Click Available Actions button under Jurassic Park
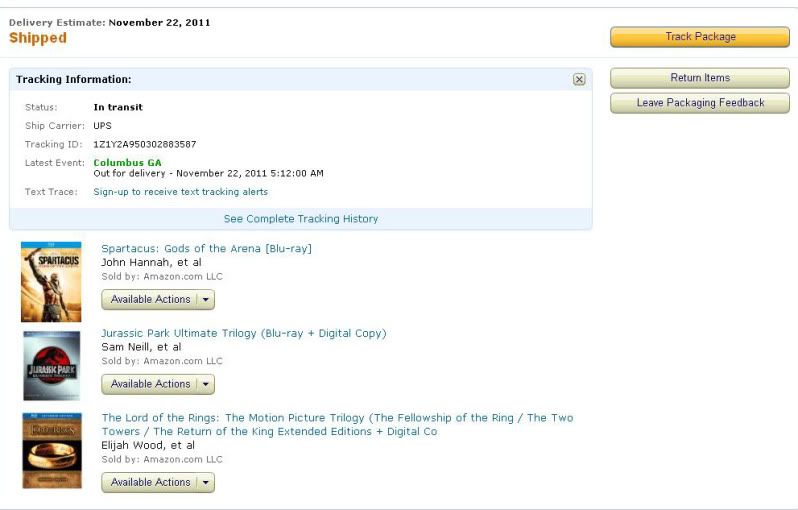This screenshot has height=510, width=798. coord(150,384)
